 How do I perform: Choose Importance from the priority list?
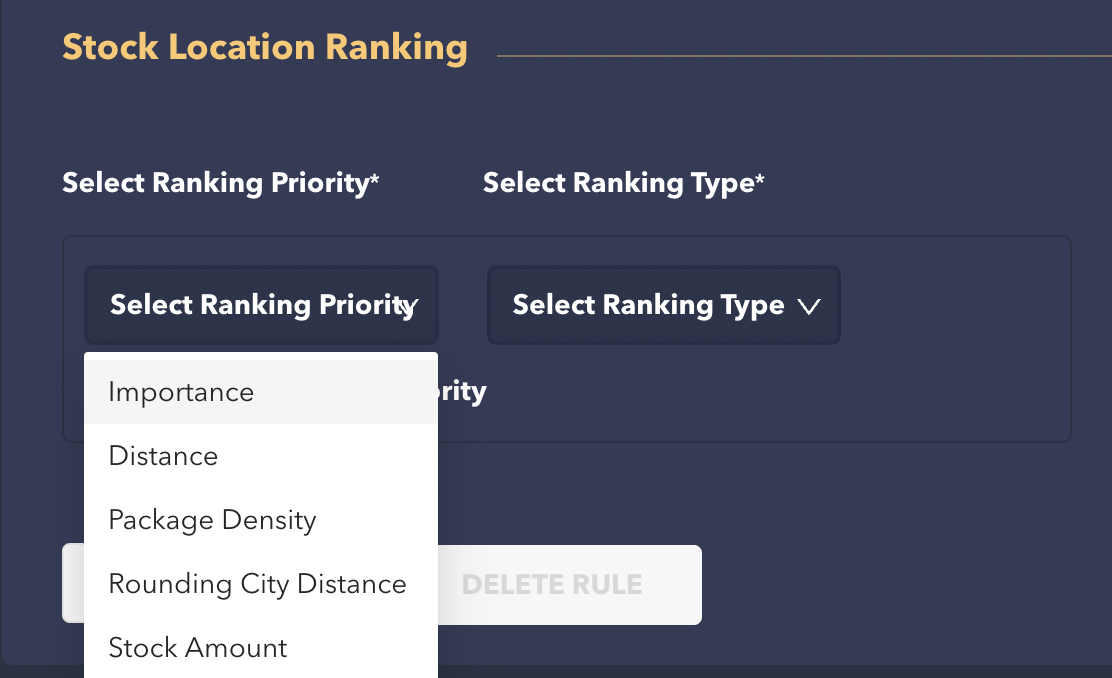pyautogui.click(x=182, y=392)
